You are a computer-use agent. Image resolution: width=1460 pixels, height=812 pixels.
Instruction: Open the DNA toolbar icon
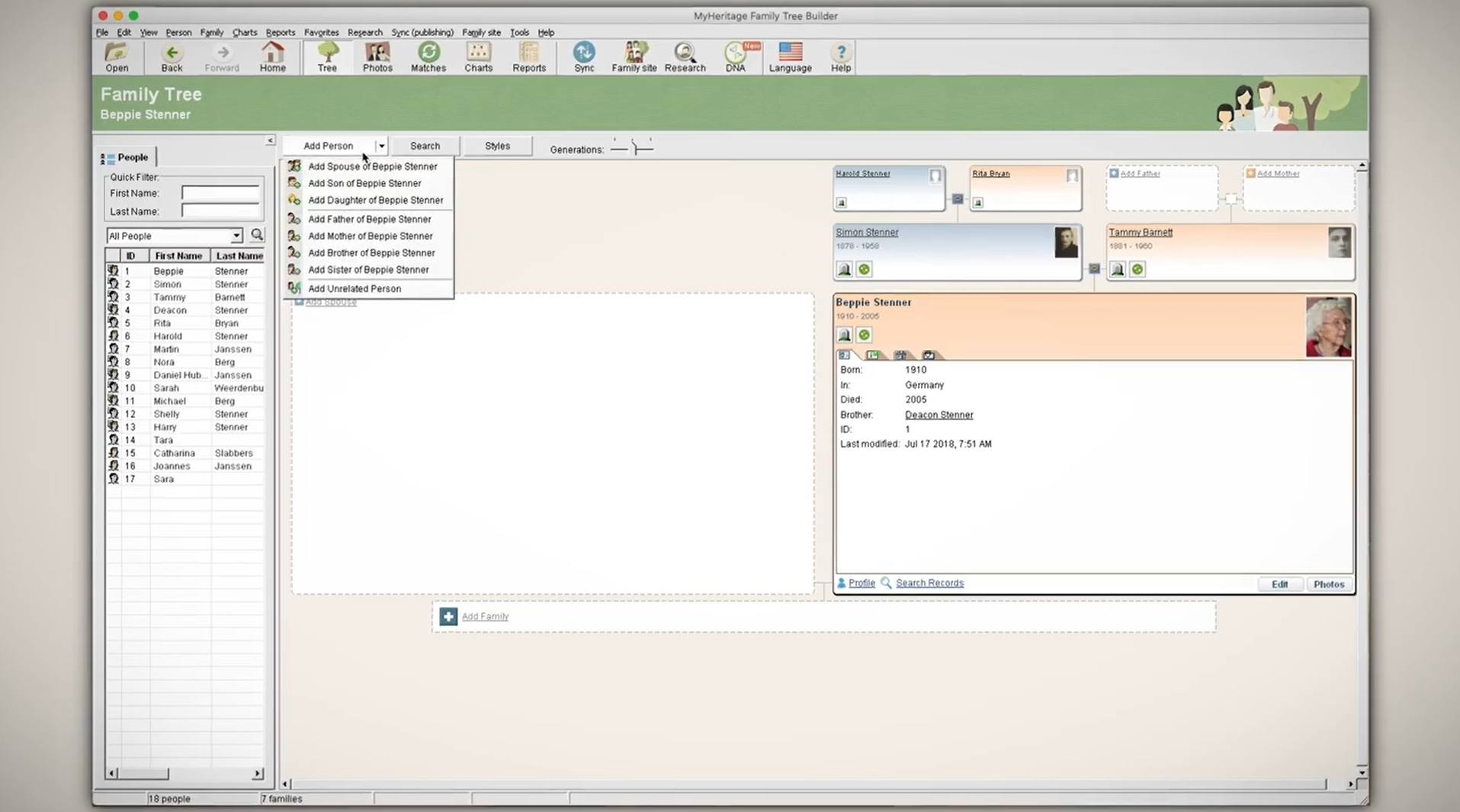(x=735, y=57)
